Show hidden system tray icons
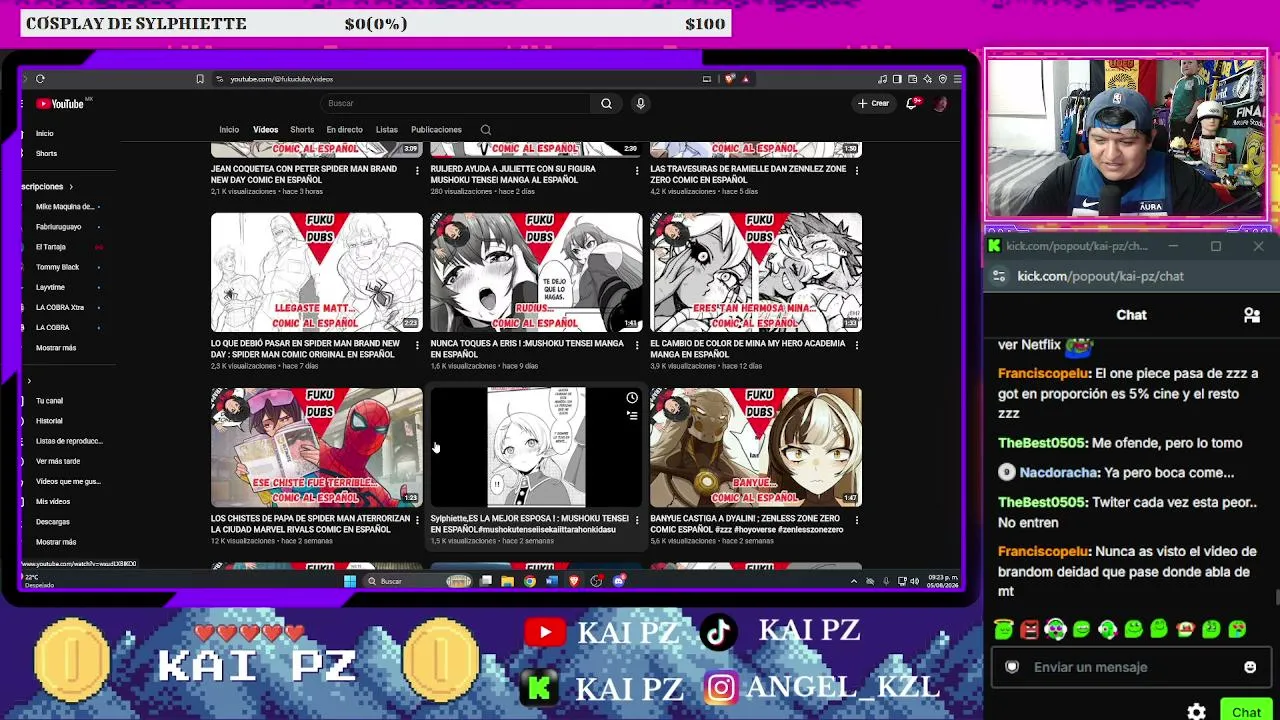 tap(854, 581)
